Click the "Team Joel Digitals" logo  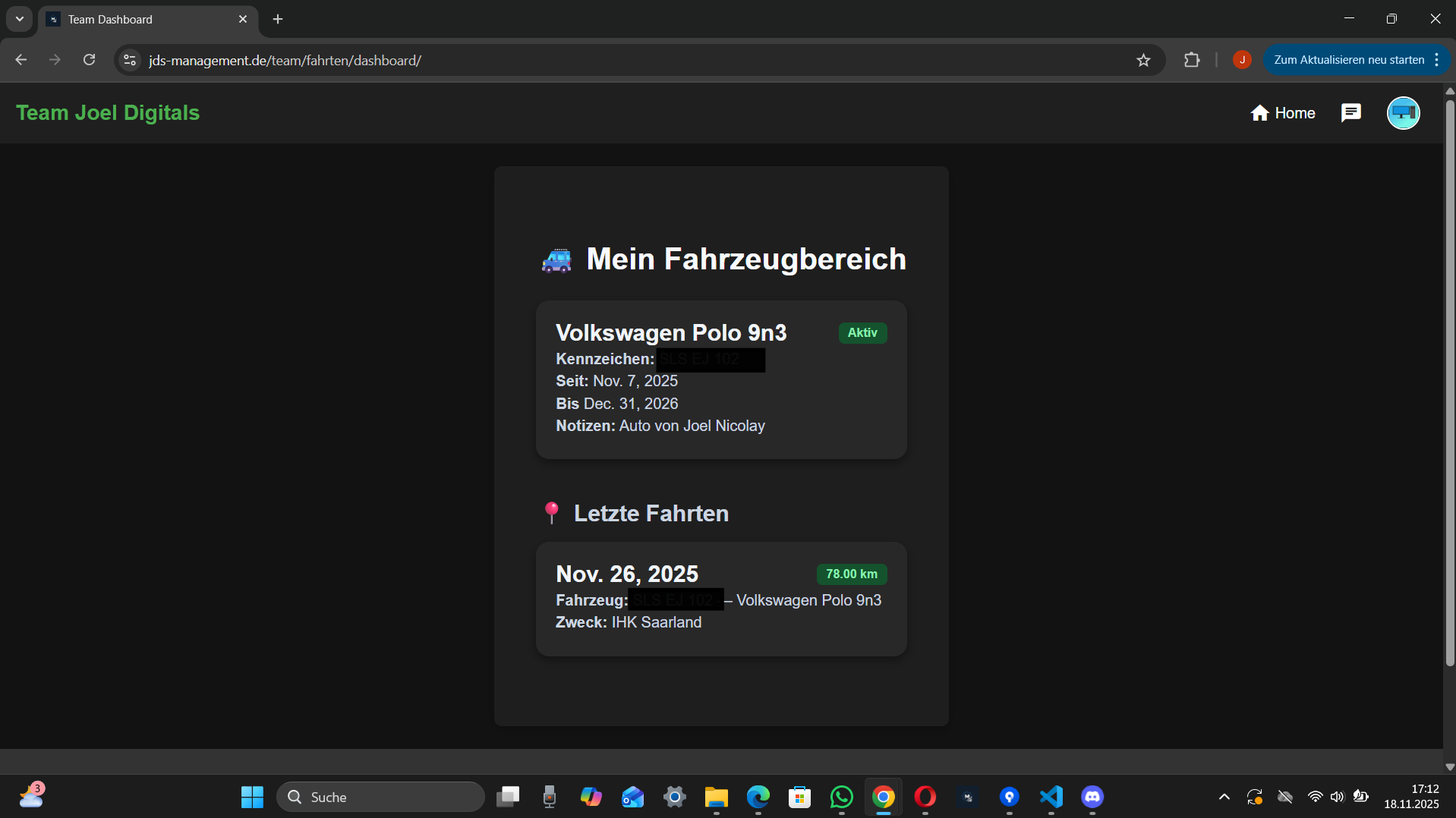(x=107, y=112)
